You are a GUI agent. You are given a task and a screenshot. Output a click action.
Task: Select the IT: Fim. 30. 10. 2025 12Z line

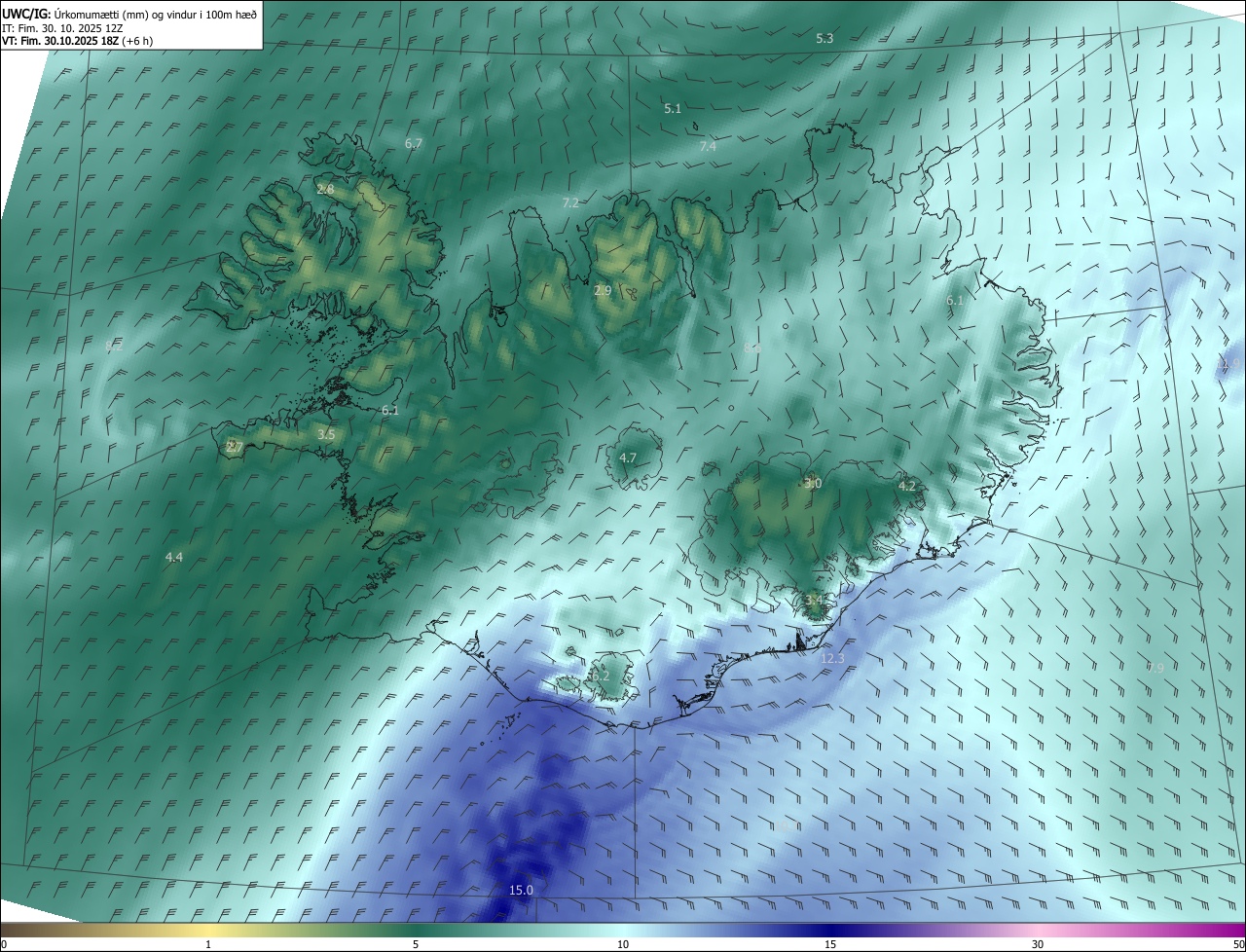coord(61,27)
